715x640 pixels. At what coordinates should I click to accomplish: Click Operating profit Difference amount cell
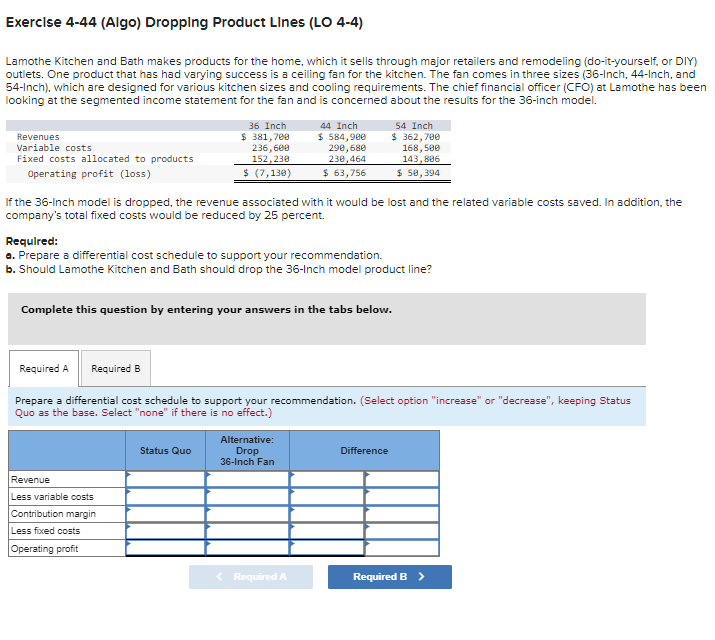327,548
